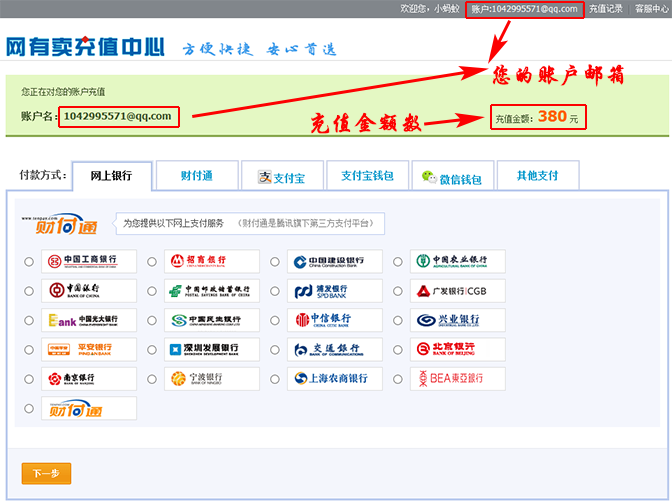Screen dimensions: 672x504
Task: Select the 浦发银行 radio button
Action: [x=275, y=291]
